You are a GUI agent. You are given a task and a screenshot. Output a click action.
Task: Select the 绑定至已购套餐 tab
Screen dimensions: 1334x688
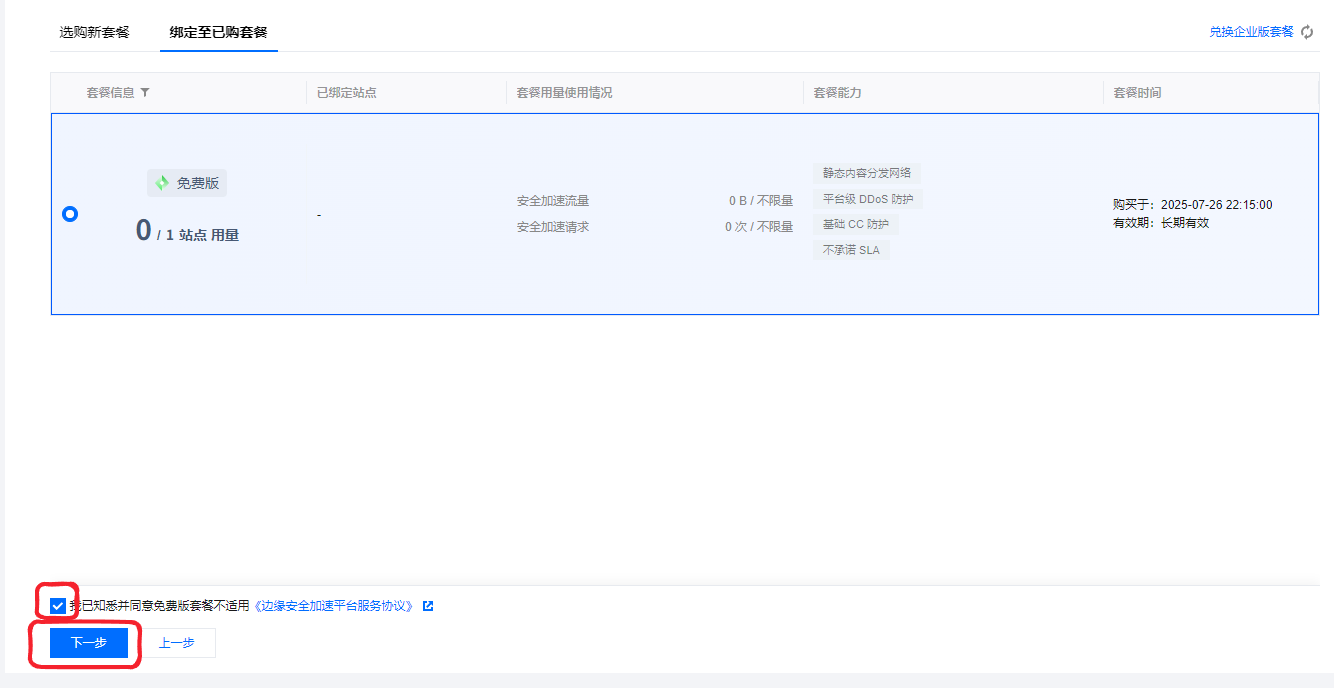pyautogui.click(x=218, y=32)
